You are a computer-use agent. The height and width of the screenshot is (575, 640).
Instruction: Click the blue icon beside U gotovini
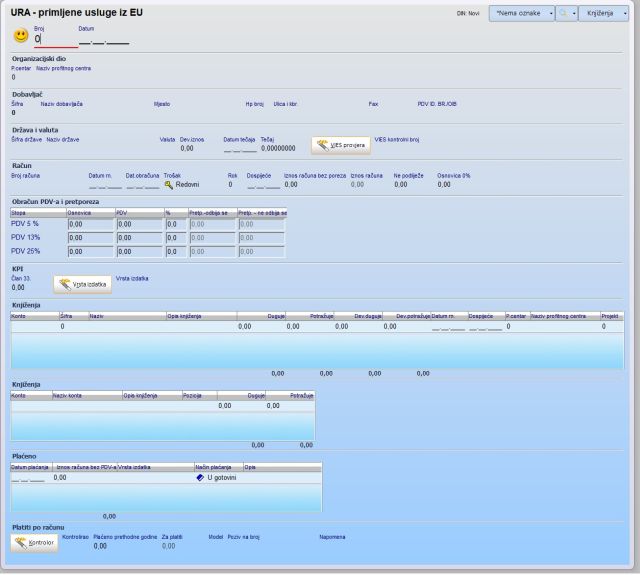(x=199, y=478)
